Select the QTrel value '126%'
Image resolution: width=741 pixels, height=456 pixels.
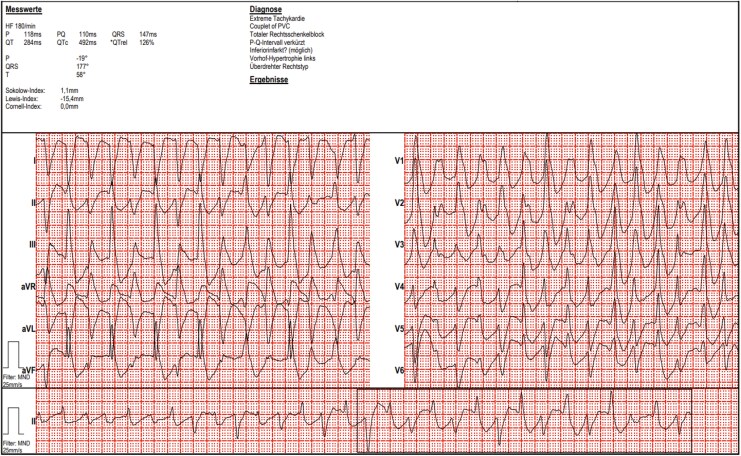coord(146,43)
